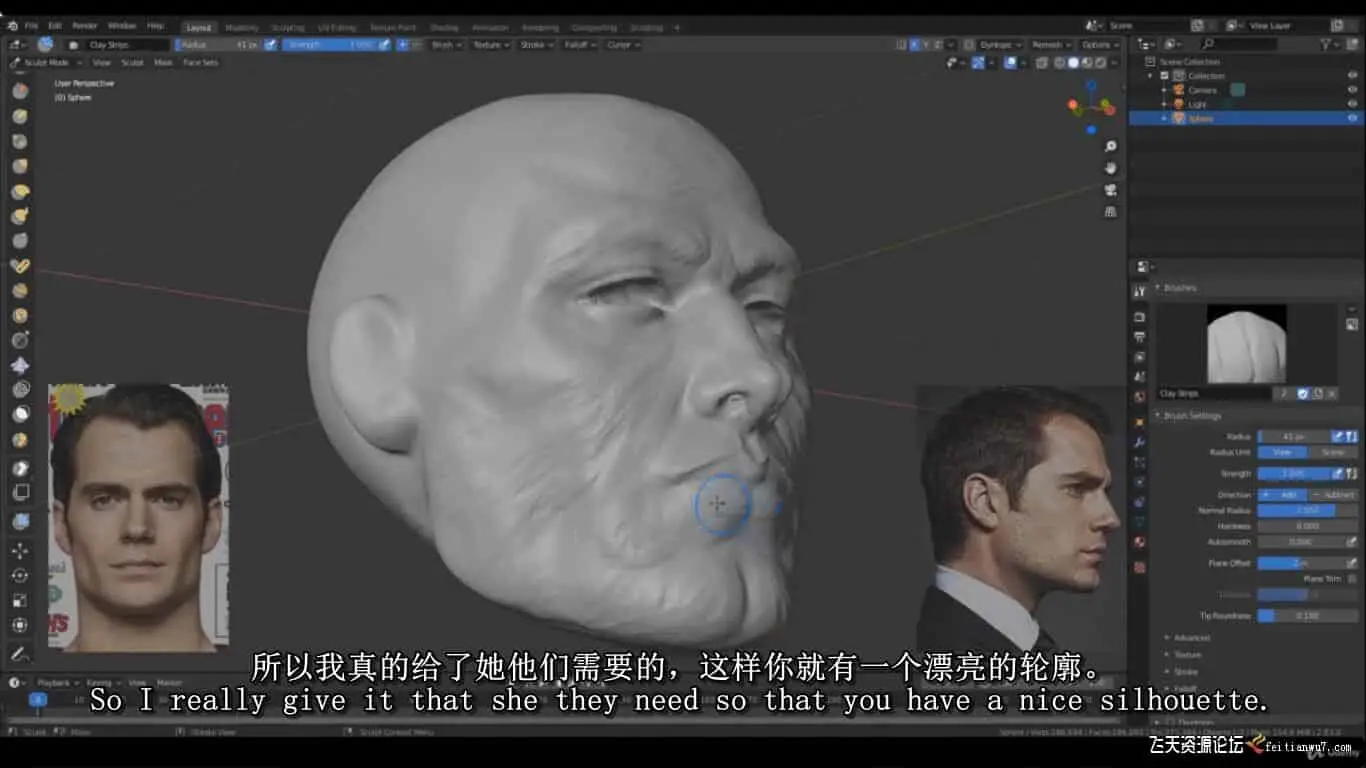Screen dimensions: 1366x768
Task: Collapse the Brush Settings panel
Action: (1191, 415)
